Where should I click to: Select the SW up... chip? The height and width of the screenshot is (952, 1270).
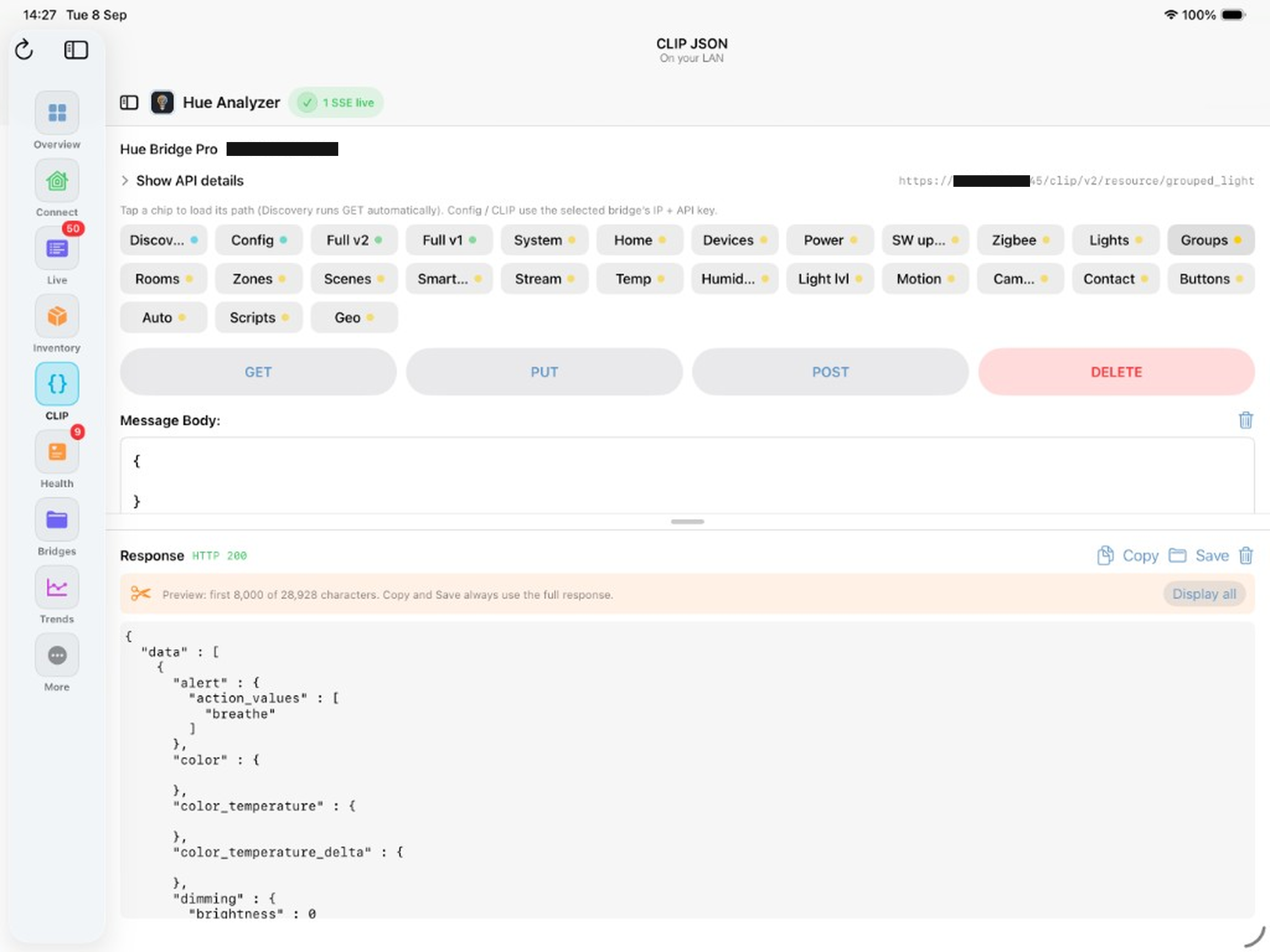coord(925,240)
